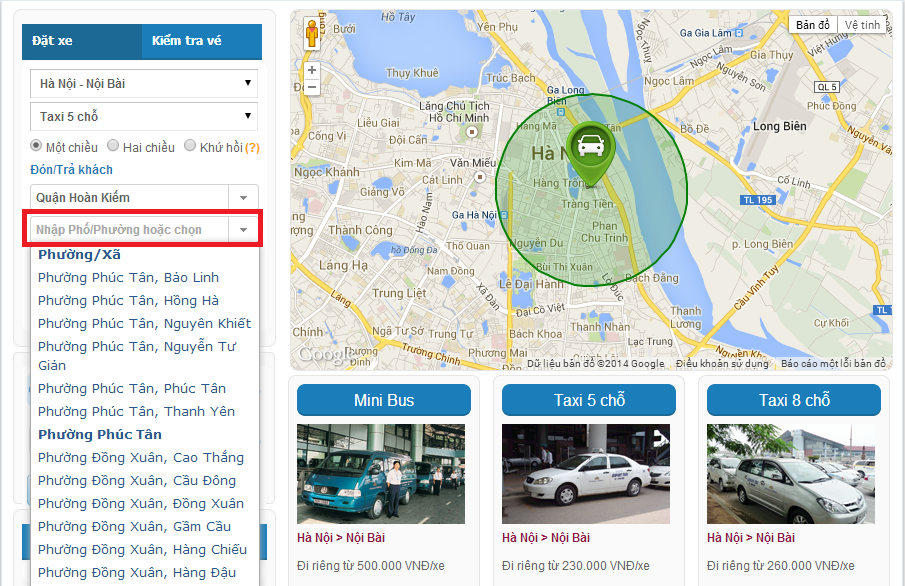Select the Một chiều radio option
The height and width of the screenshot is (586, 905).
click(36, 145)
